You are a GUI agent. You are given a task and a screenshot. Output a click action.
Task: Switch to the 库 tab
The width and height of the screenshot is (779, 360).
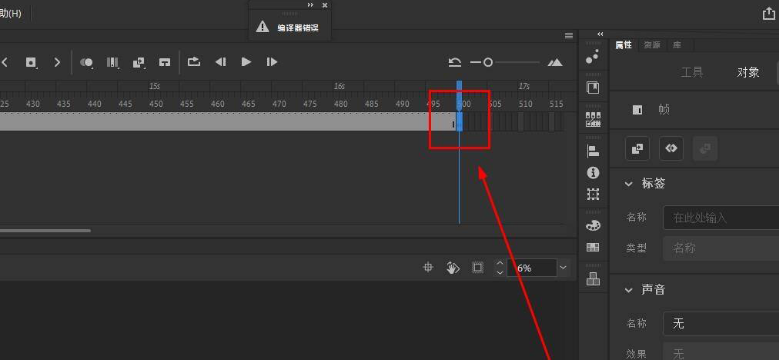(x=677, y=45)
